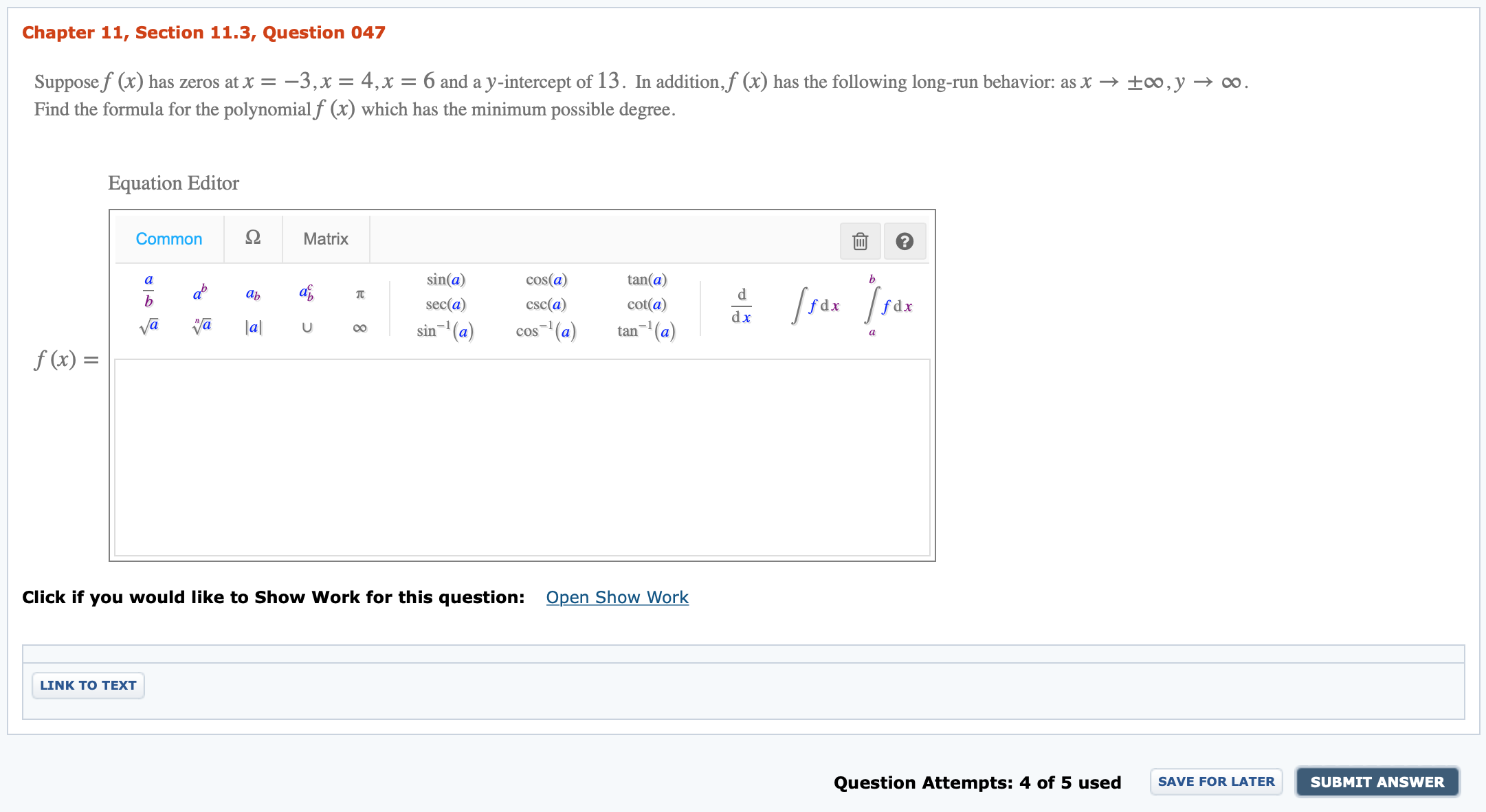The height and width of the screenshot is (812, 1486).
Task: Insert the derivative d/dx template
Action: pyautogui.click(x=741, y=306)
